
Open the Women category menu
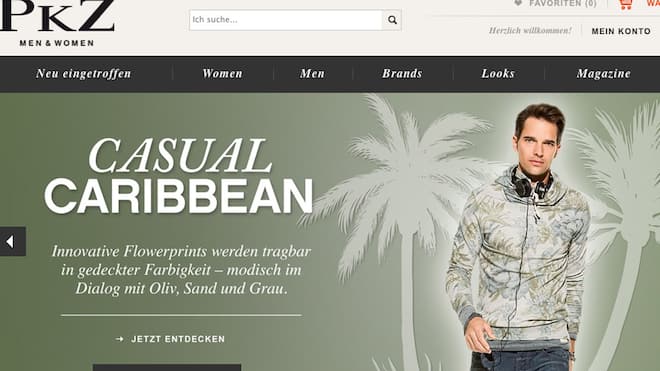[222, 74]
